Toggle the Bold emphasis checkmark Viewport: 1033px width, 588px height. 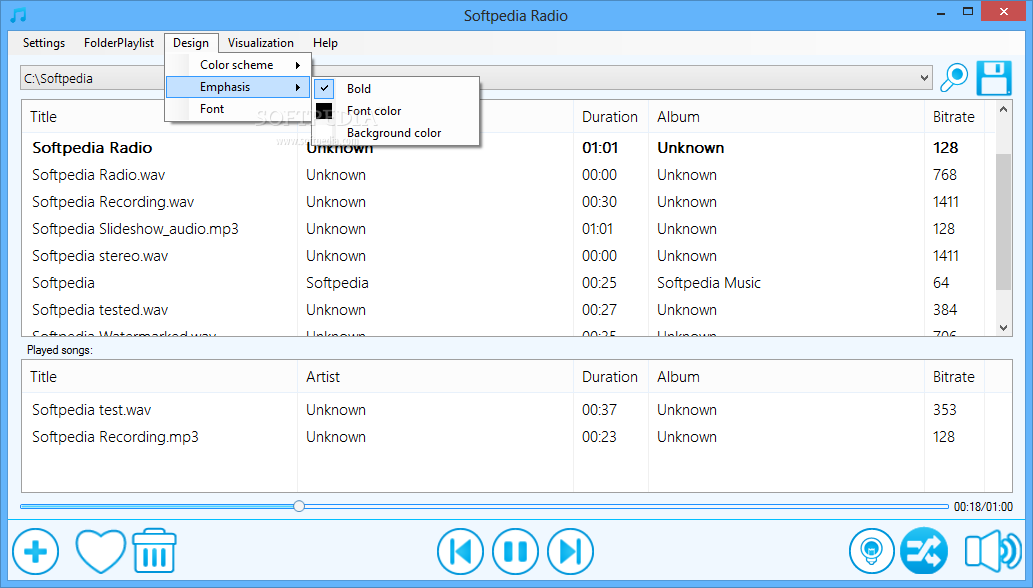(x=325, y=88)
